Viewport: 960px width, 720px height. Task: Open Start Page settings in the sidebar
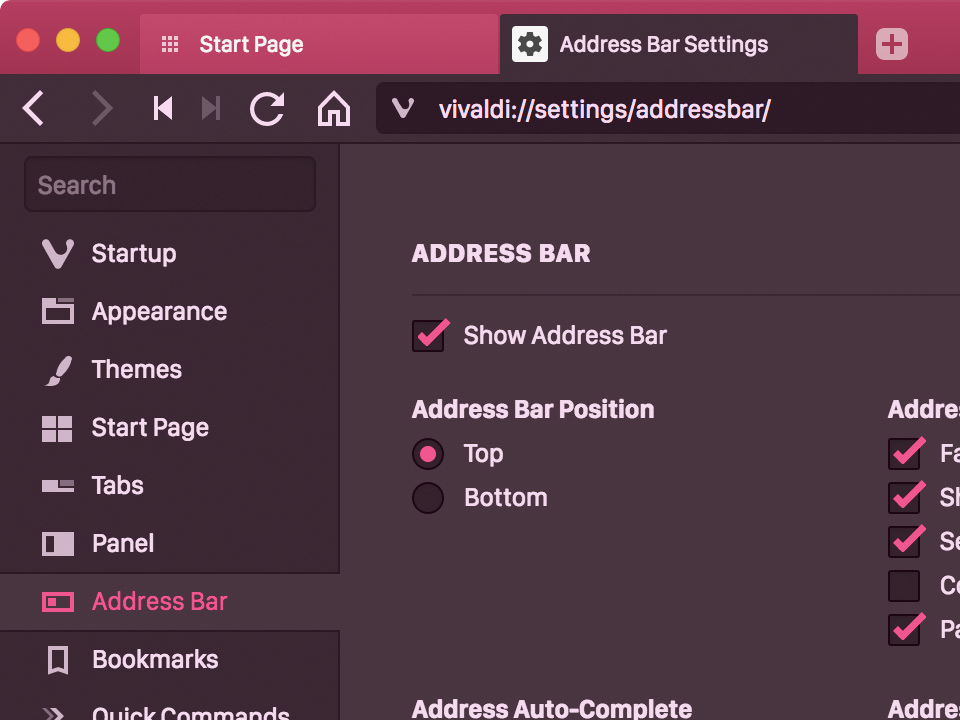[x=170, y=427]
